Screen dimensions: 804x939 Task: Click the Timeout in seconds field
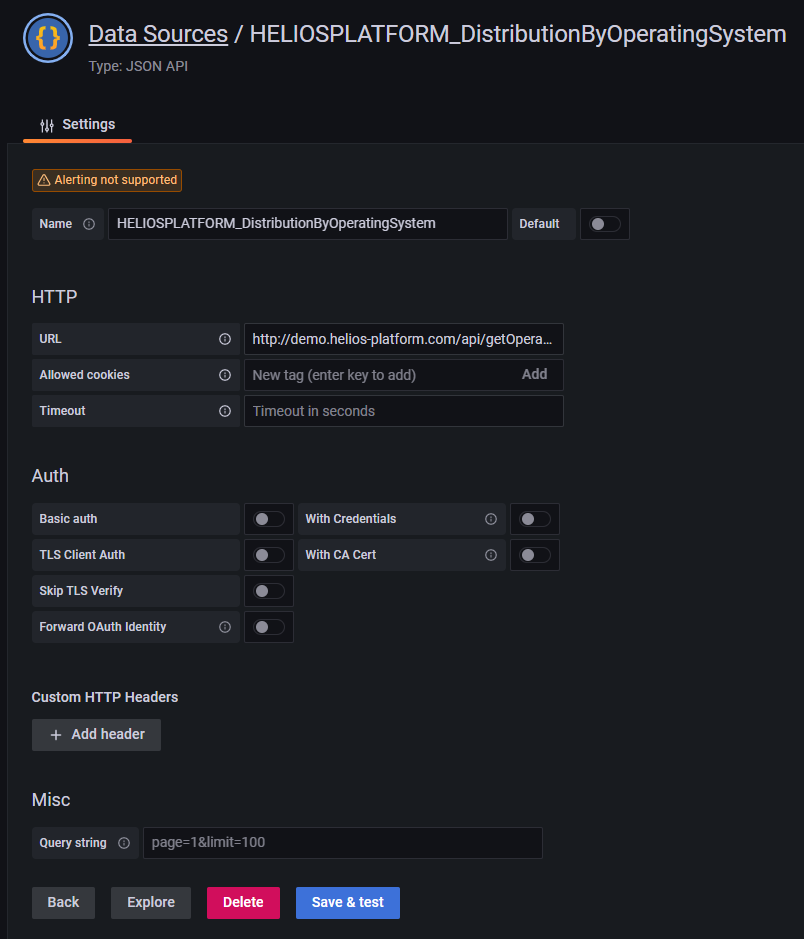(403, 411)
